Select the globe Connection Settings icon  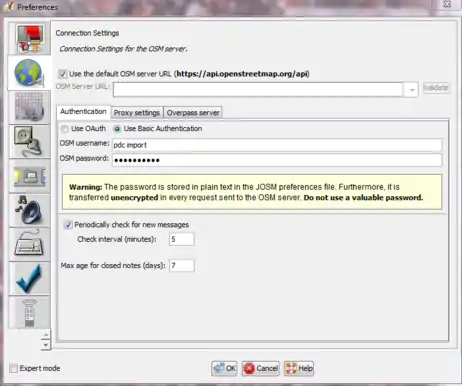tap(29, 73)
